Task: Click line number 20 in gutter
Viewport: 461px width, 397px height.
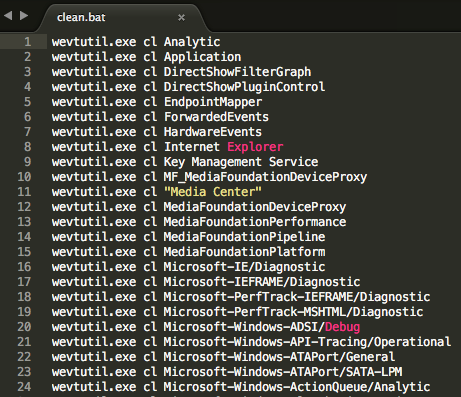Action: (x=24, y=327)
